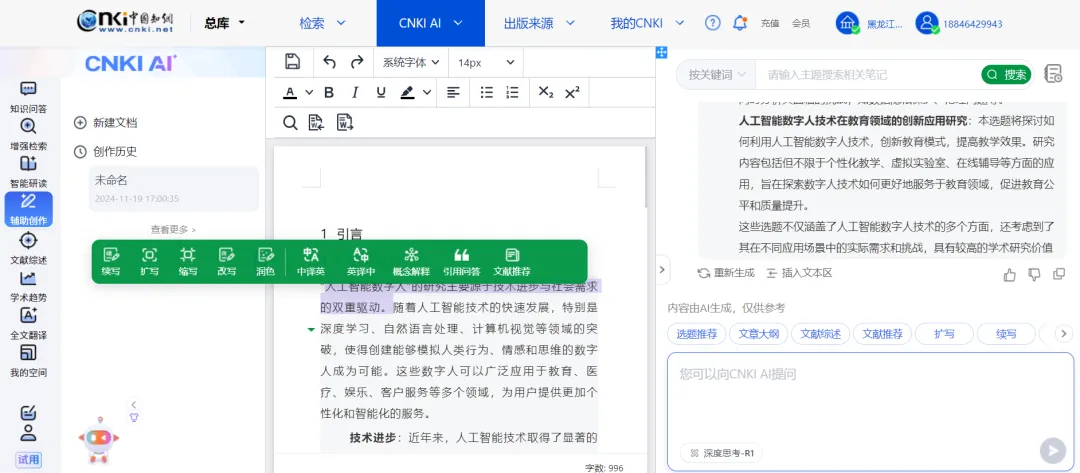Toggle 深度思考-R1 mode
This screenshot has width=1080, height=473.
721,453
